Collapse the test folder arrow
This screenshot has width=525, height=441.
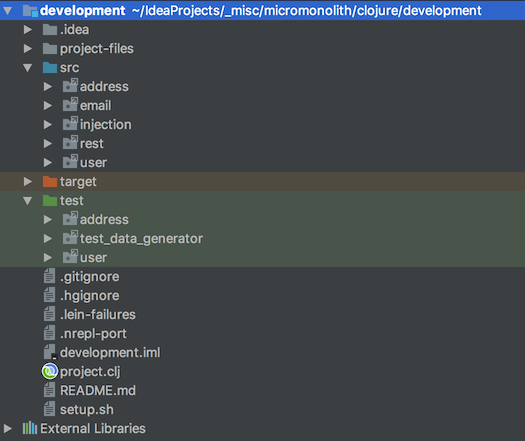pyautogui.click(x=28, y=201)
